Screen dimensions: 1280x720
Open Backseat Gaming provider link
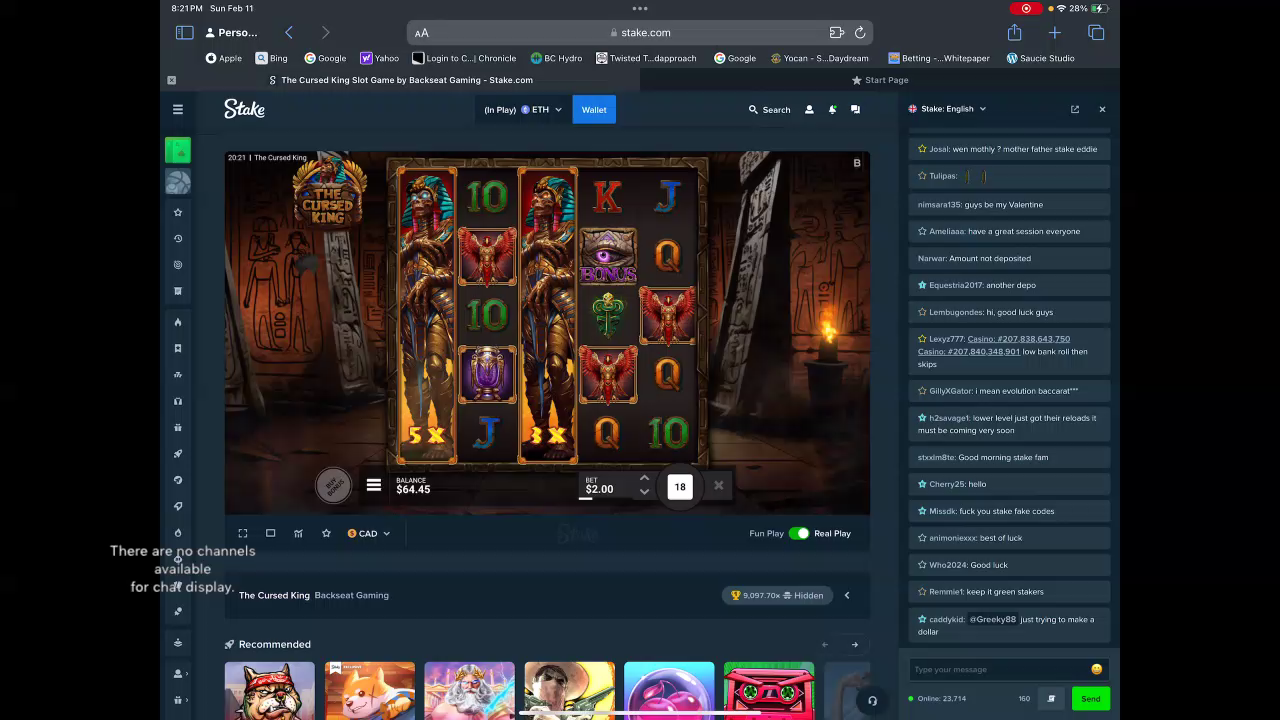point(351,595)
